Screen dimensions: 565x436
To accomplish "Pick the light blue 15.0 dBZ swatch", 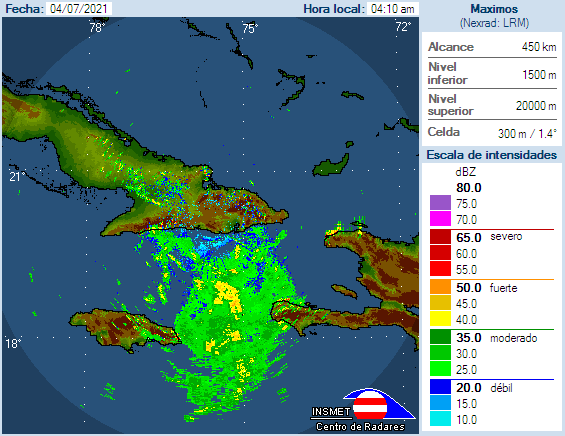I will click(x=440, y=403).
